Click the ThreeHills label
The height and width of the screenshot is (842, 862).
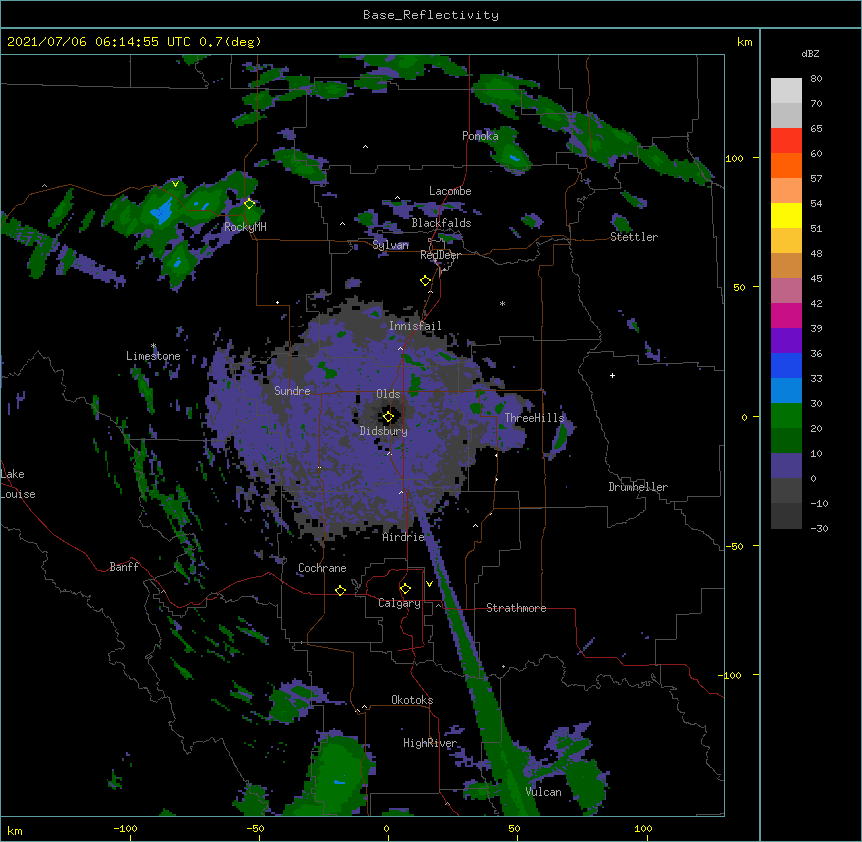point(534,418)
